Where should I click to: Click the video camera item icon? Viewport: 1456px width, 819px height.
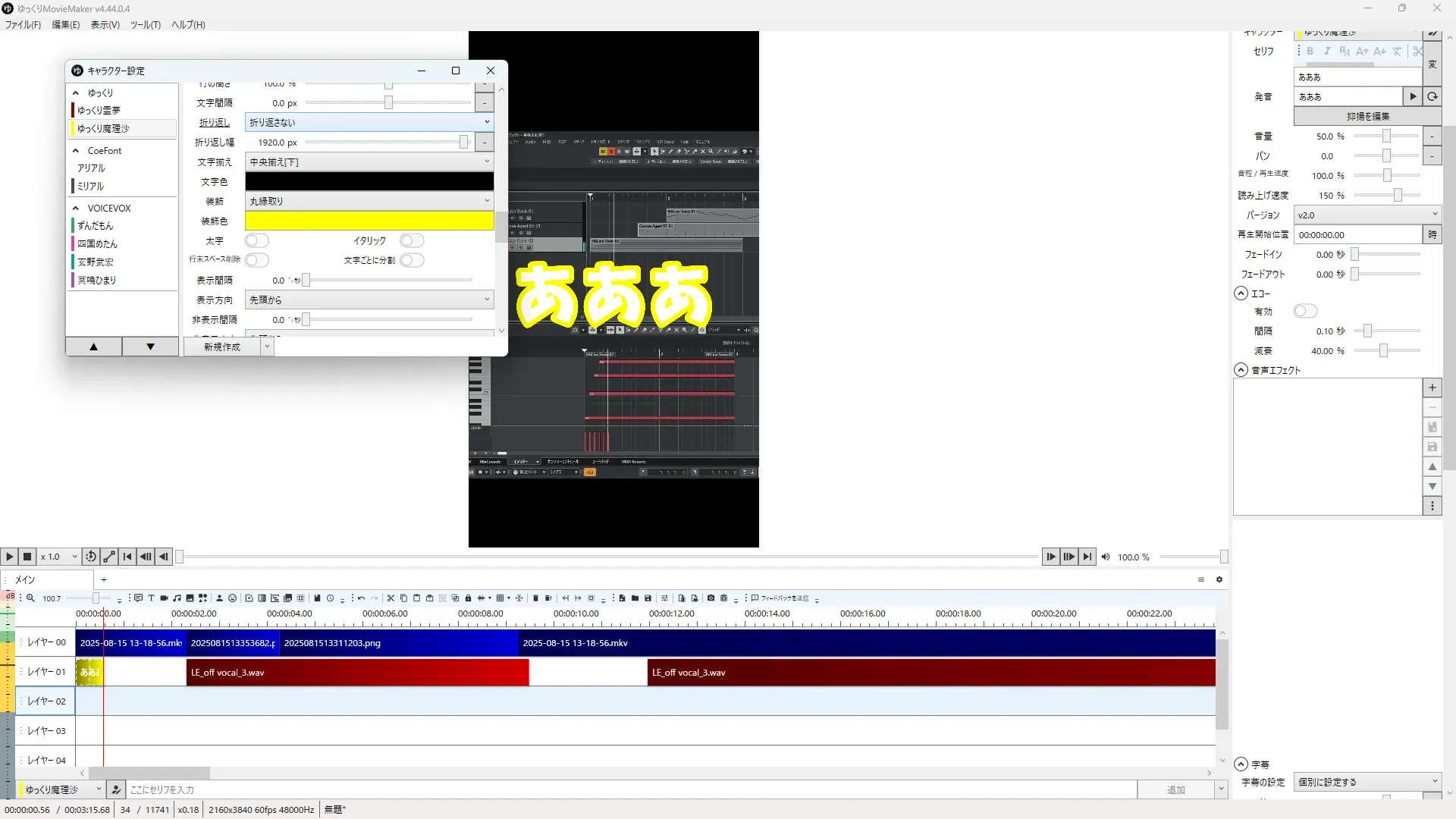click(164, 598)
